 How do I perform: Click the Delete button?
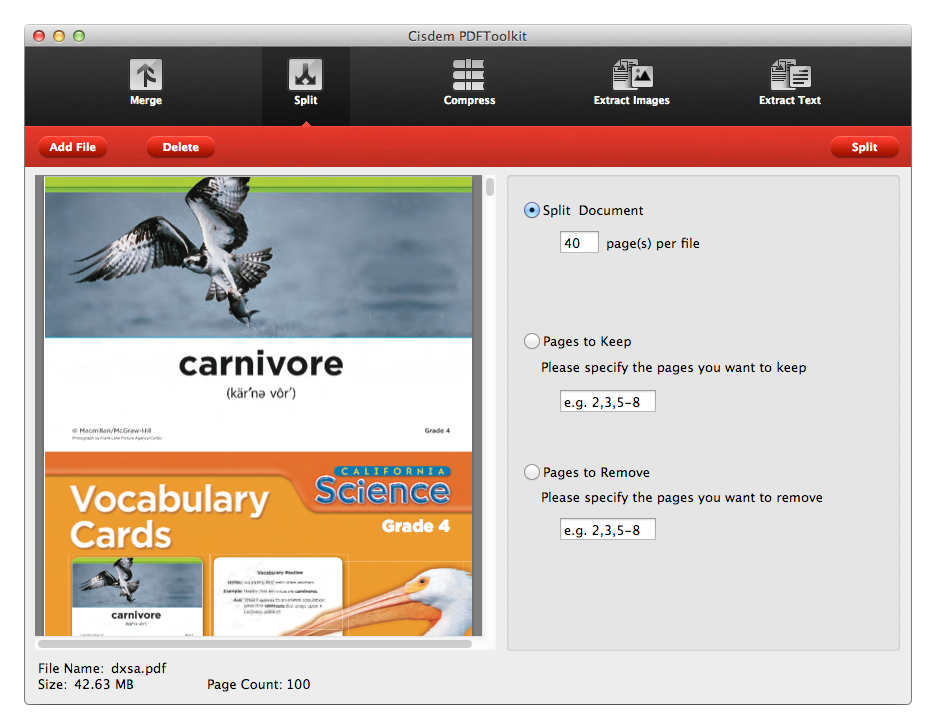(180, 147)
